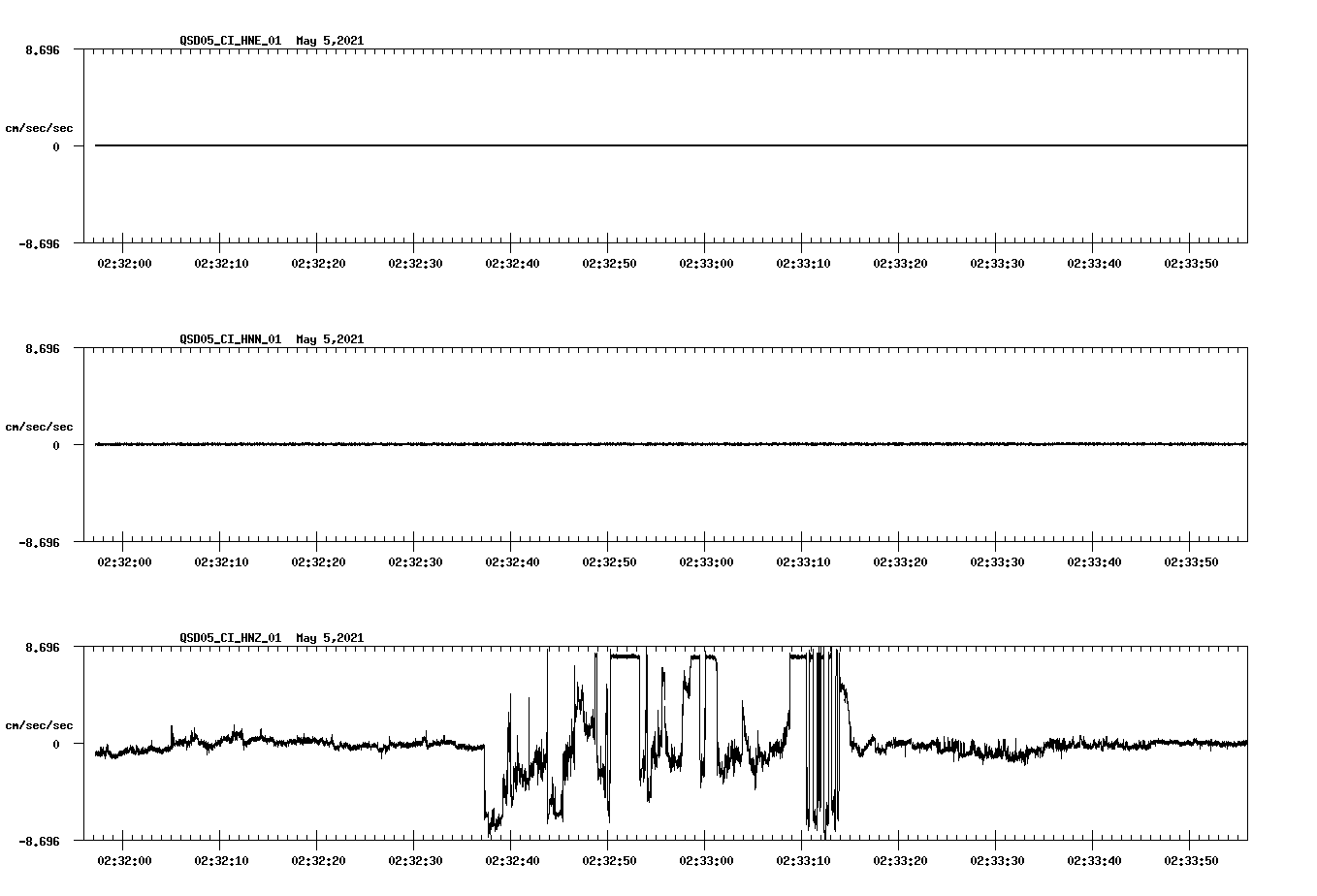Screen dimensions: 1317x896
Task: Click the cm/sec/sec label on the bottom plot
Action: [x=40, y=723]
